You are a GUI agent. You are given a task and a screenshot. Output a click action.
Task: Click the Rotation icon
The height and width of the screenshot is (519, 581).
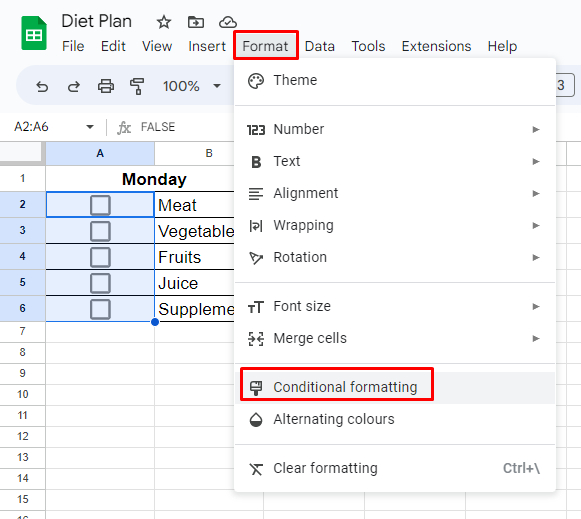click(256, 258)
